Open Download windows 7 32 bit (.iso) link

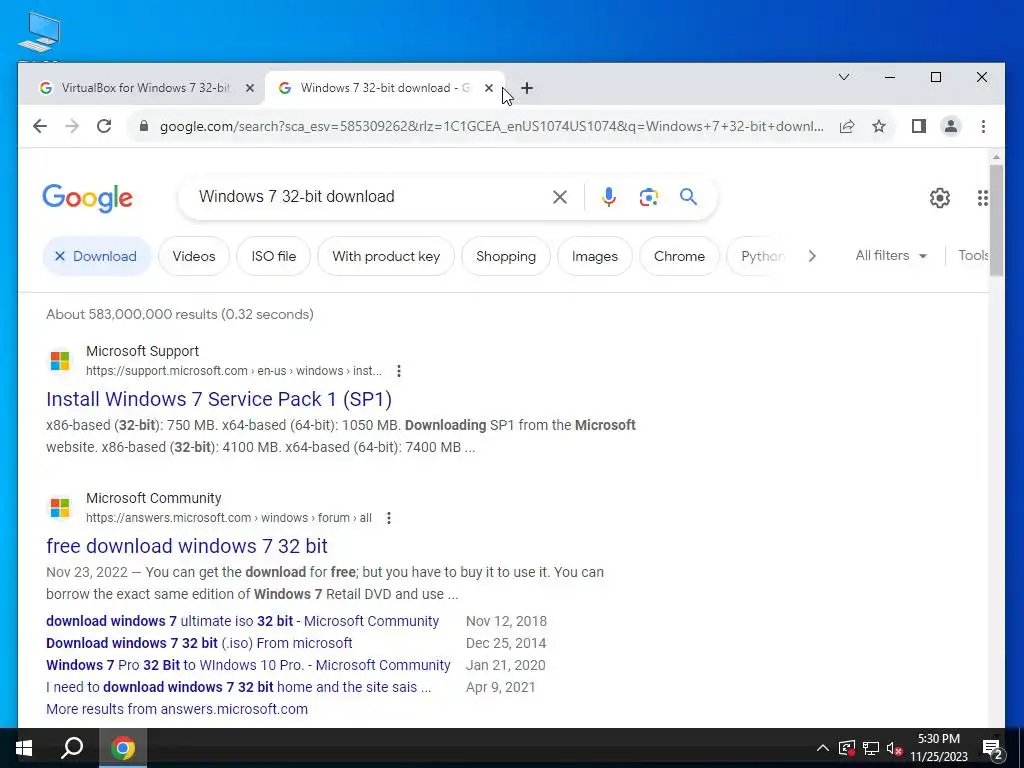coord(199,643)
